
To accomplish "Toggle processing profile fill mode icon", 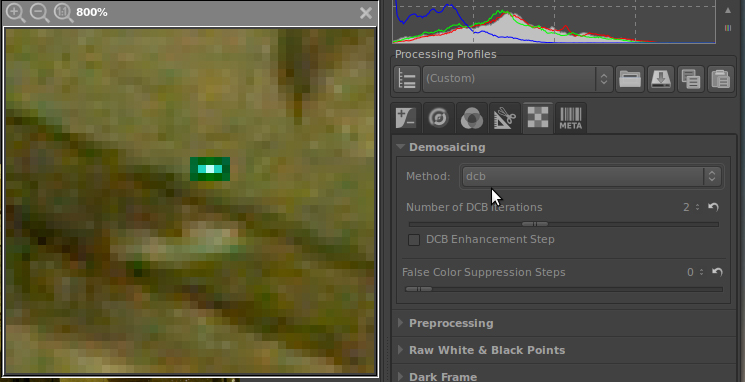I will 407,78.
